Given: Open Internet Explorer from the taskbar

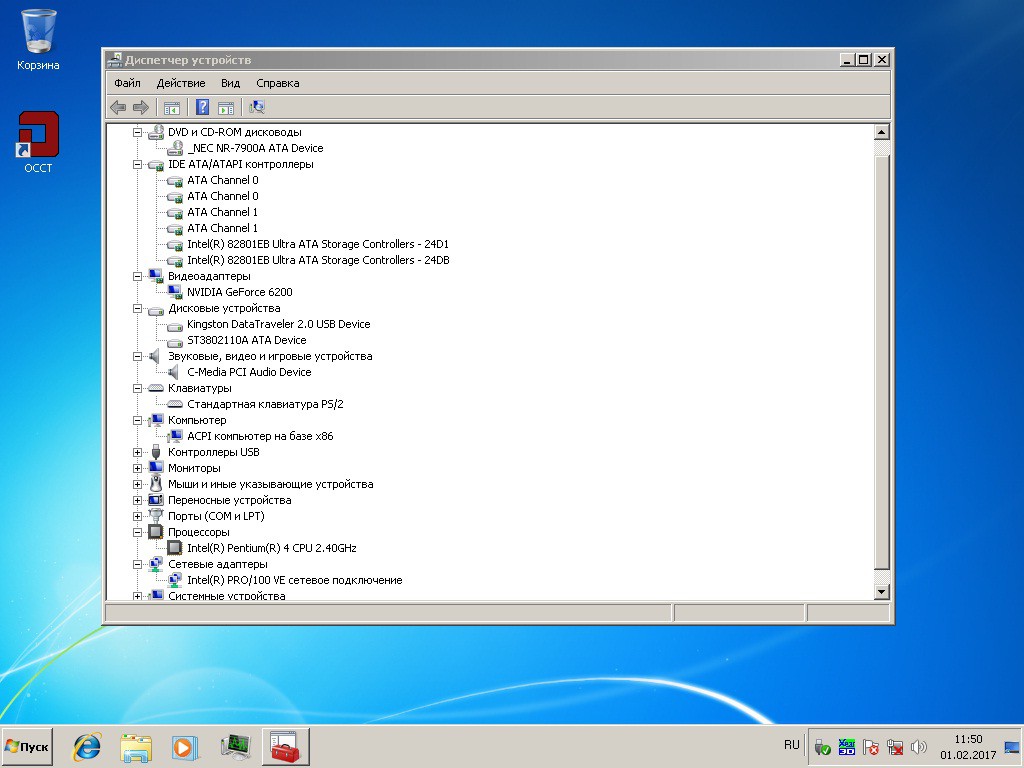Looking at the screenshot, I should (87, 746).
